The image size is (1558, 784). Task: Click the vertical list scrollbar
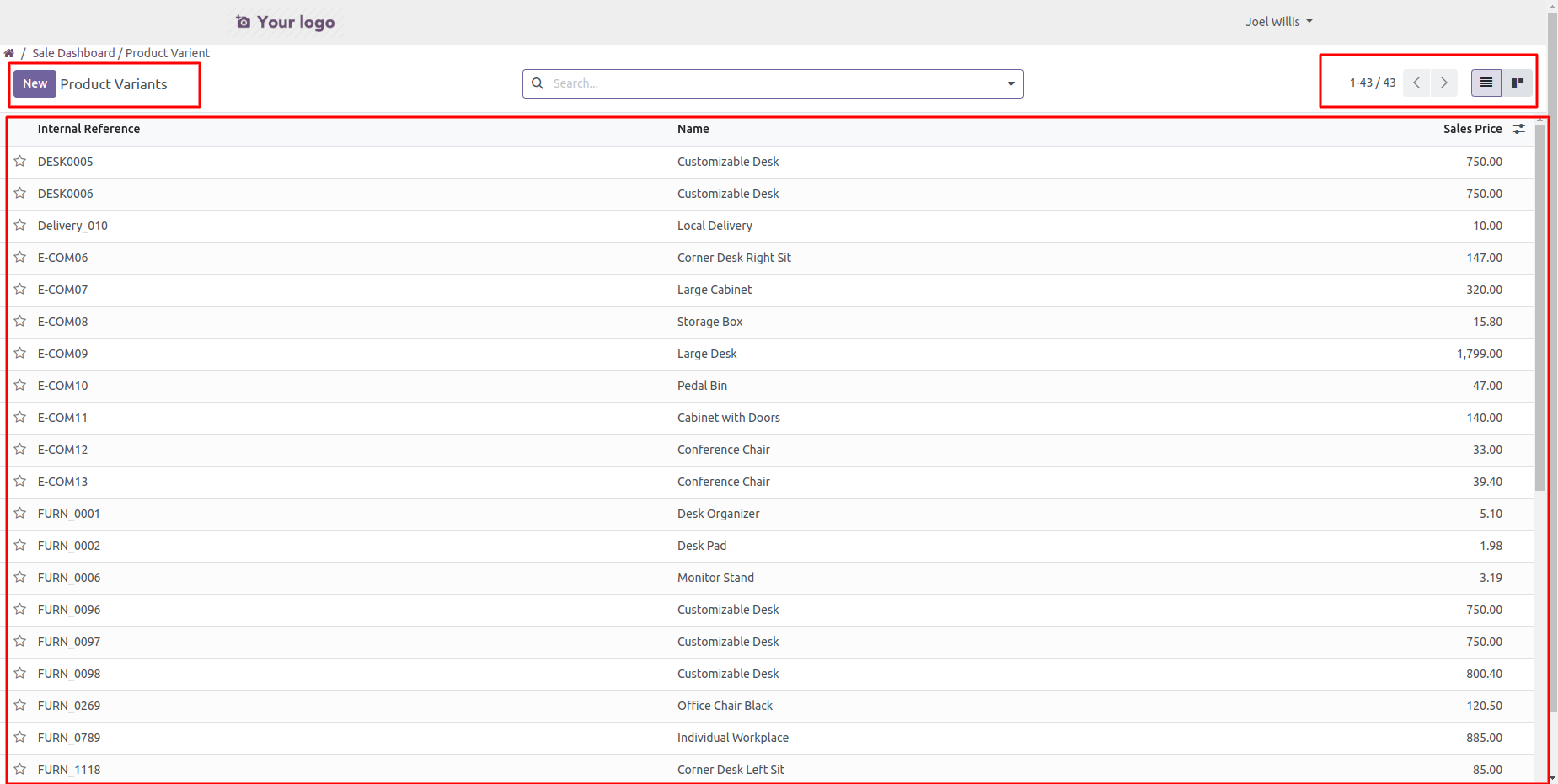click(1540, 307)
